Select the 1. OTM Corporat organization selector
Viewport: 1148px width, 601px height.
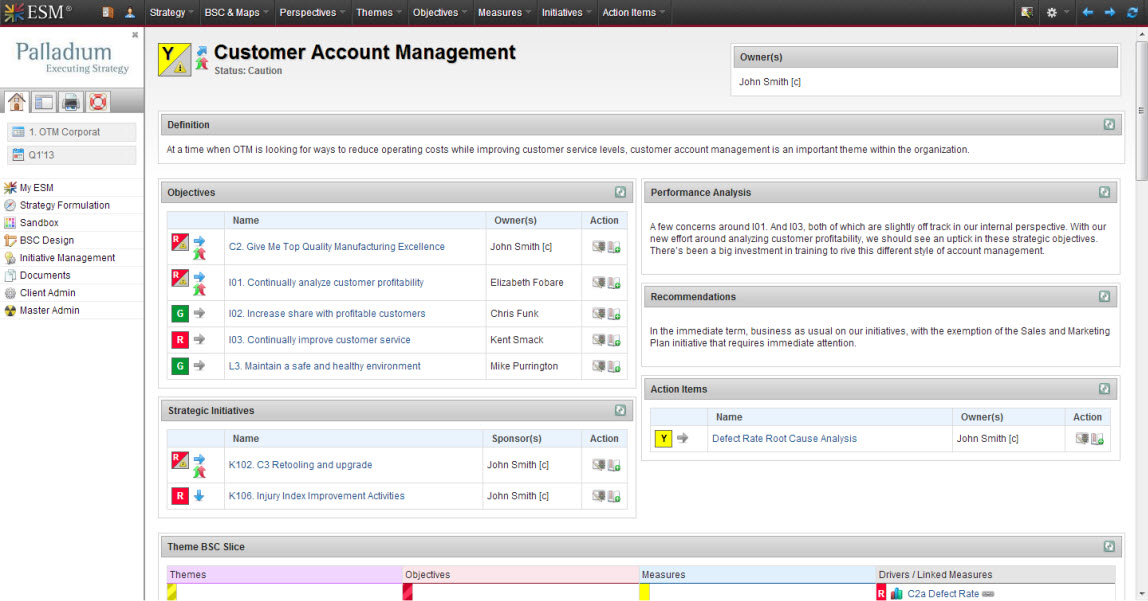coord(71,132)
